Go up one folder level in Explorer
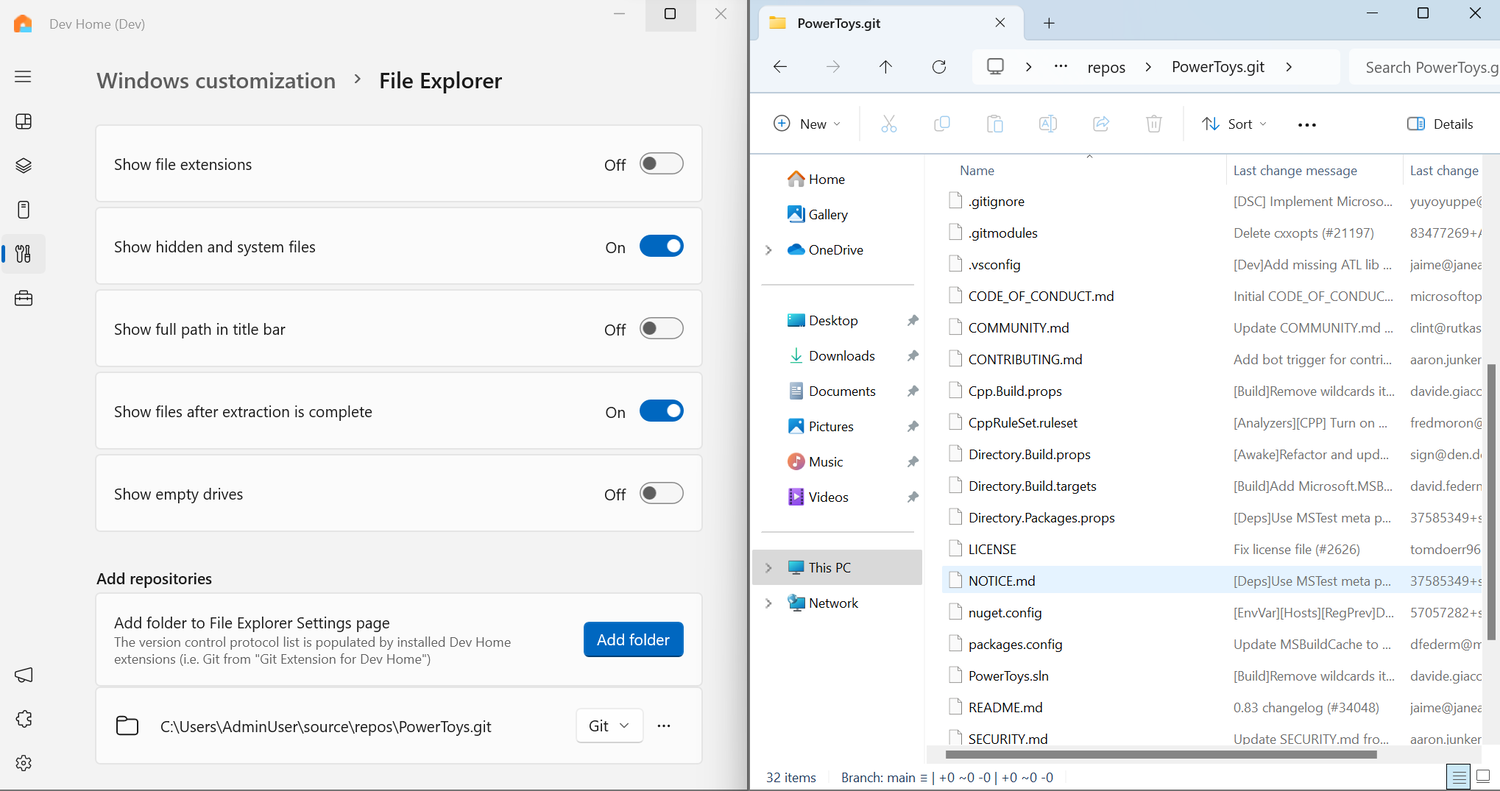1500x791 pixels. 885,67
